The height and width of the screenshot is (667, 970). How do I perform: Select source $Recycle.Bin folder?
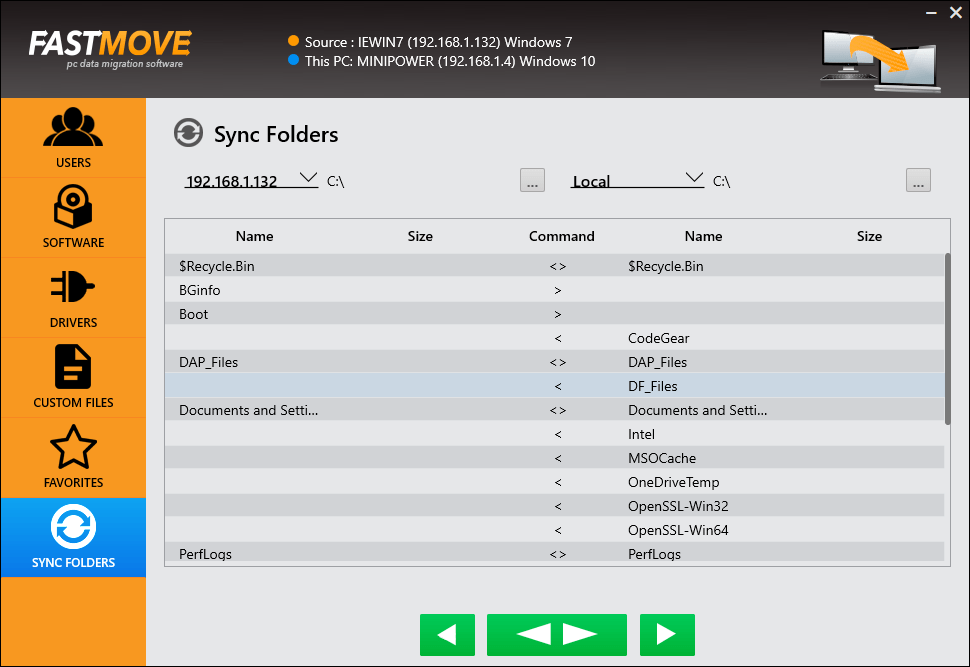(217, 266)
